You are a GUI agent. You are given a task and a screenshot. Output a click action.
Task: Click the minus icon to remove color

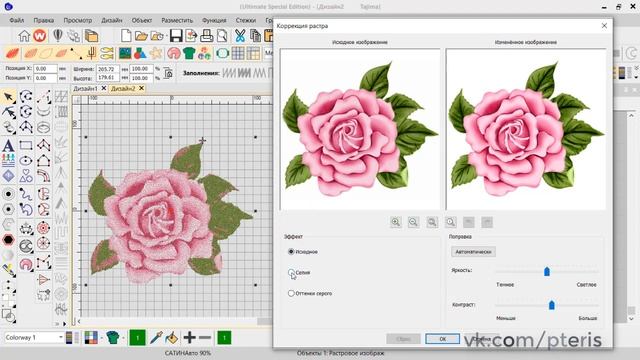coord(205,338)
